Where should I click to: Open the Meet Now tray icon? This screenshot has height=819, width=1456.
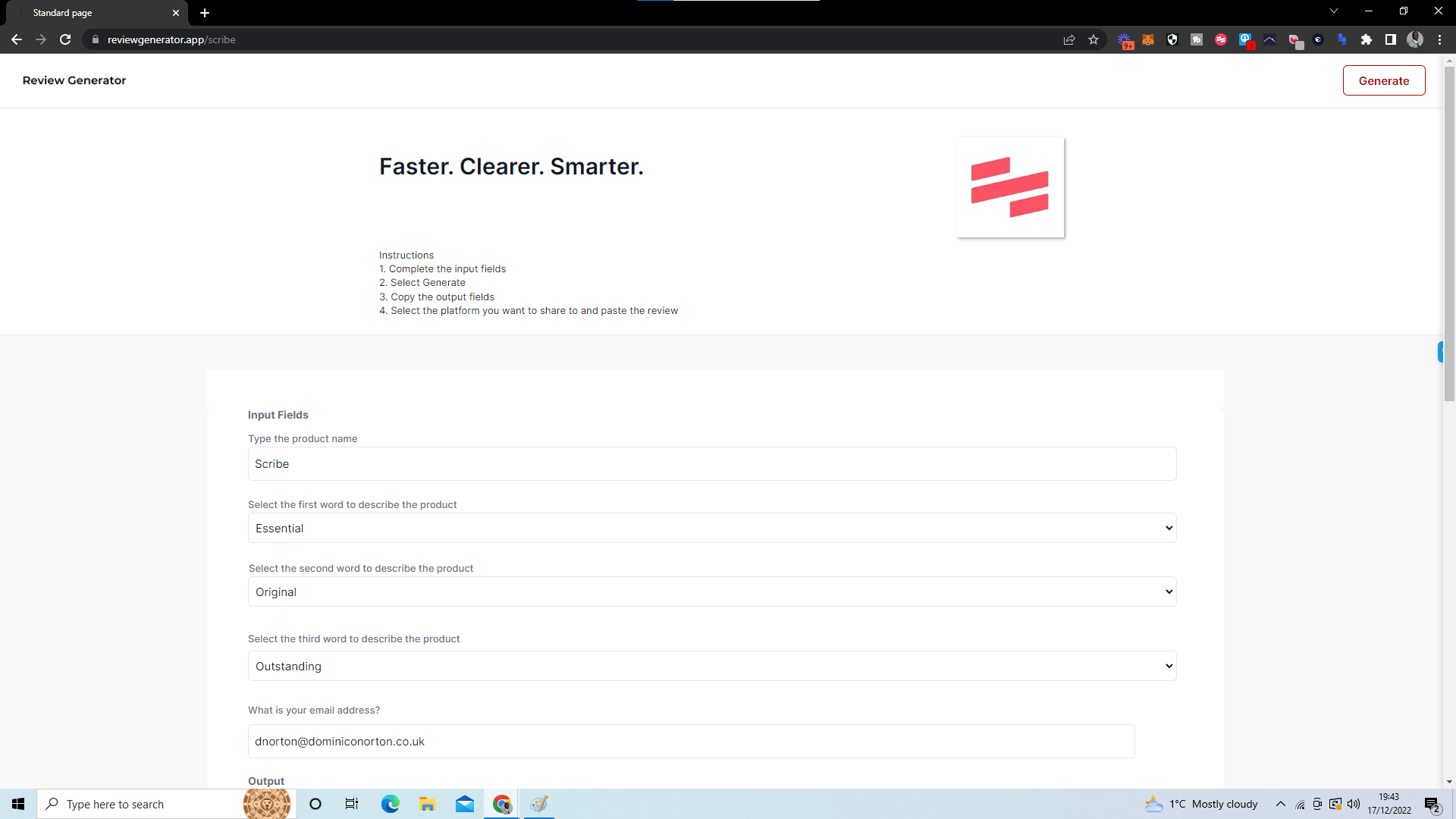pos(1317,804)
